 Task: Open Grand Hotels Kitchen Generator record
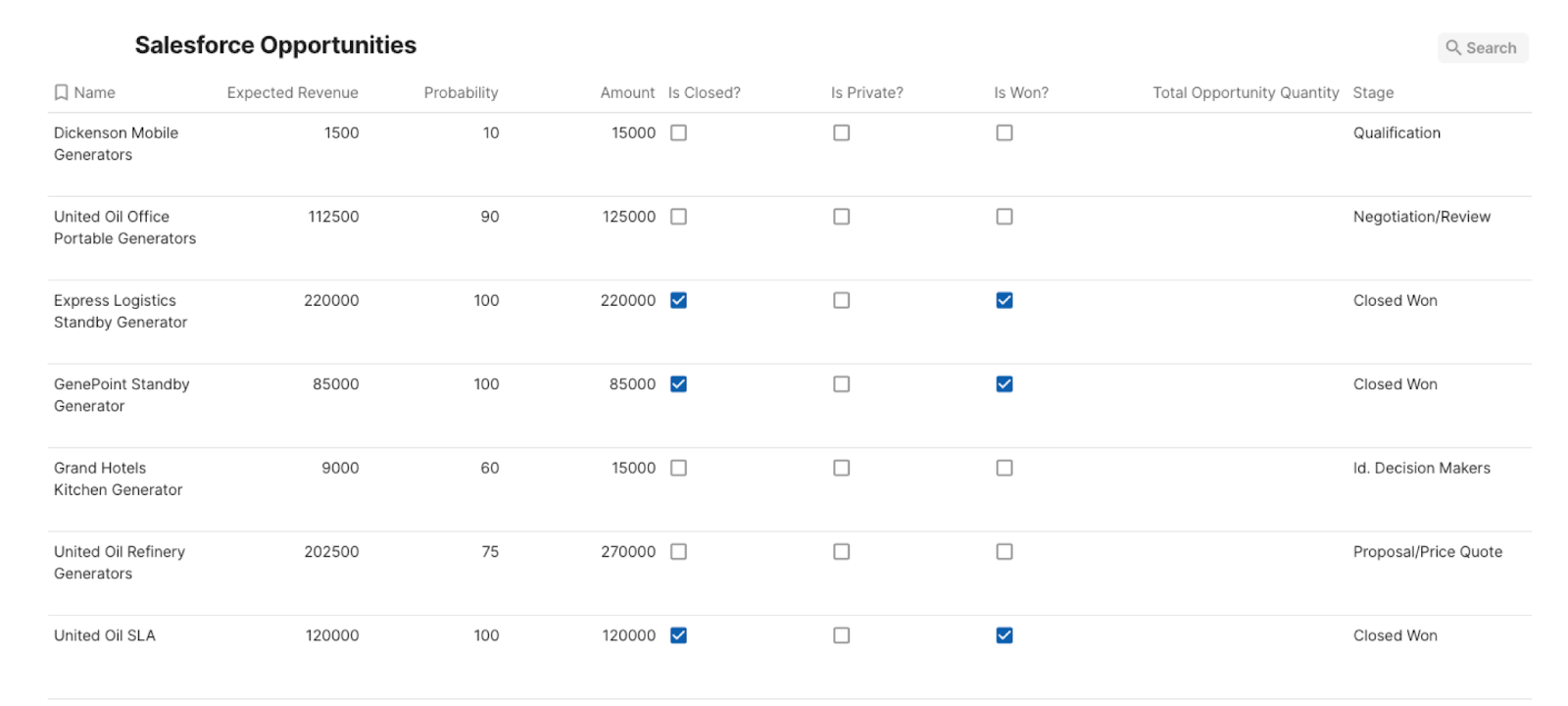tap(118, 479)
